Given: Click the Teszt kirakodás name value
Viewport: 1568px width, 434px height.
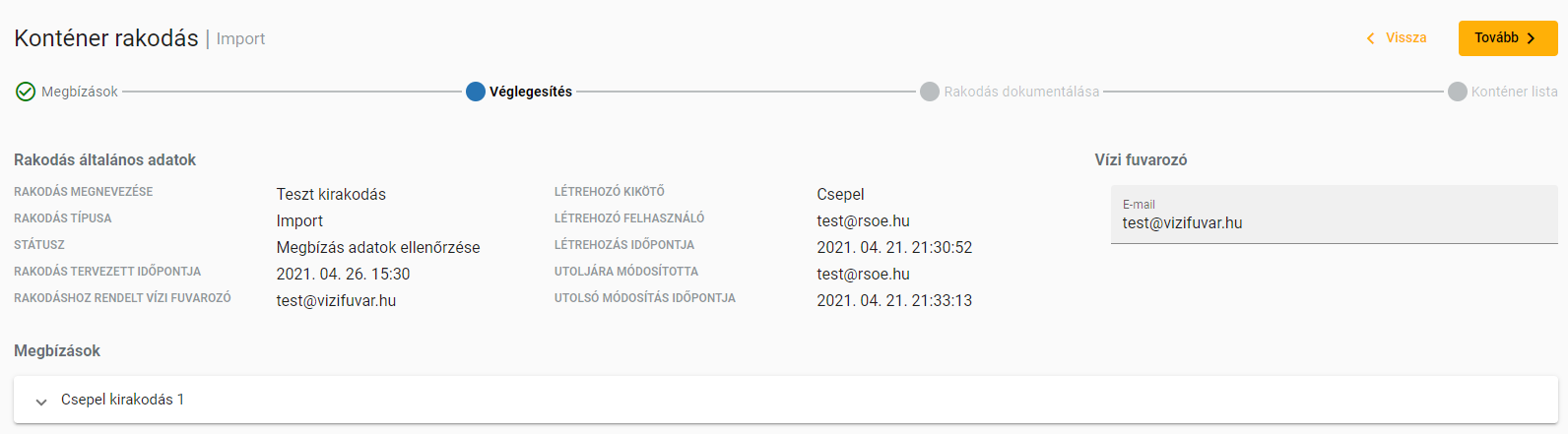Looking at the screenshot, I should [331, 194].
